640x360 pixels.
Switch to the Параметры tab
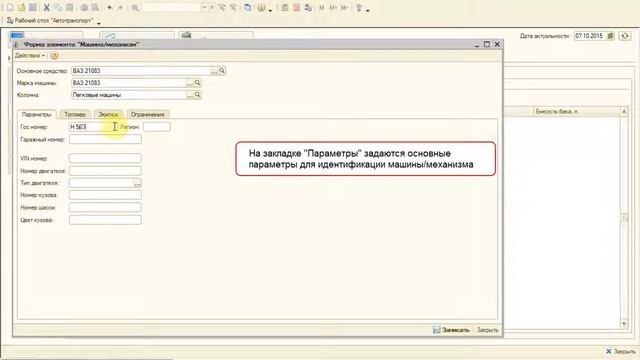pos(36,114)
